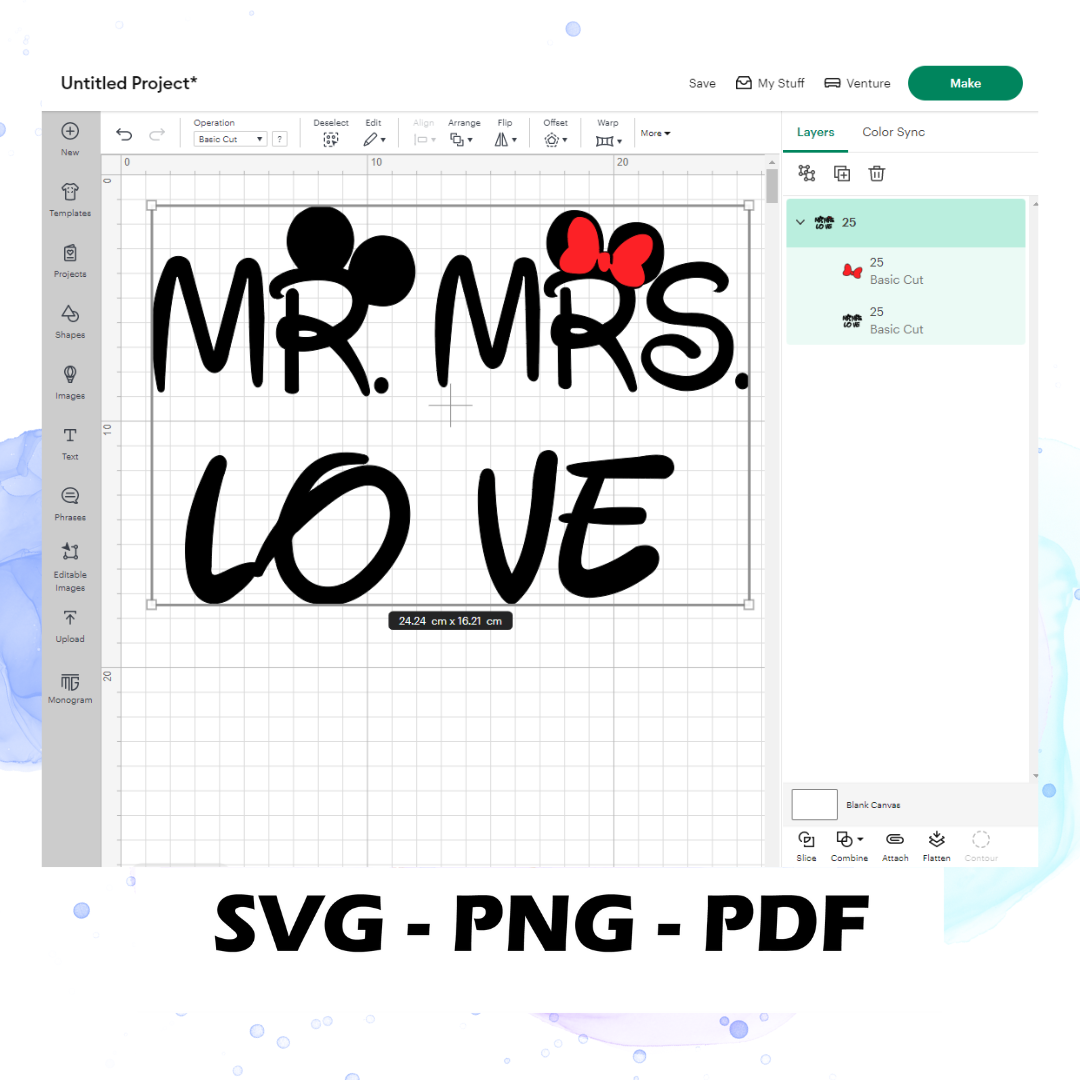Click the top-left selection handle
Image resolution: width=1080 pixels, height=1080 pixels.
[x=152, y=205]
